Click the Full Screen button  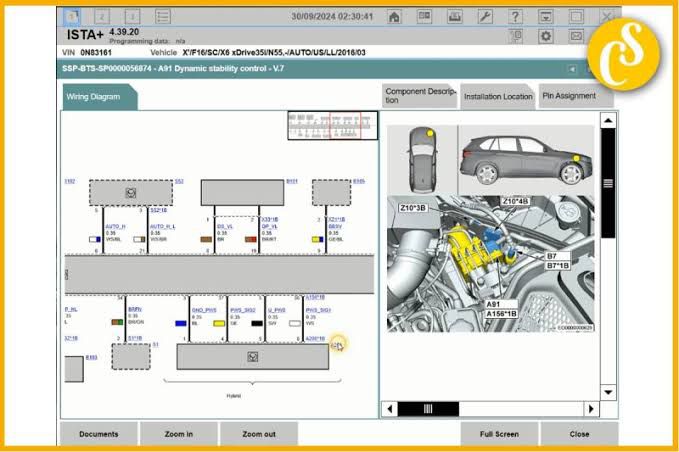pos(499,434)
